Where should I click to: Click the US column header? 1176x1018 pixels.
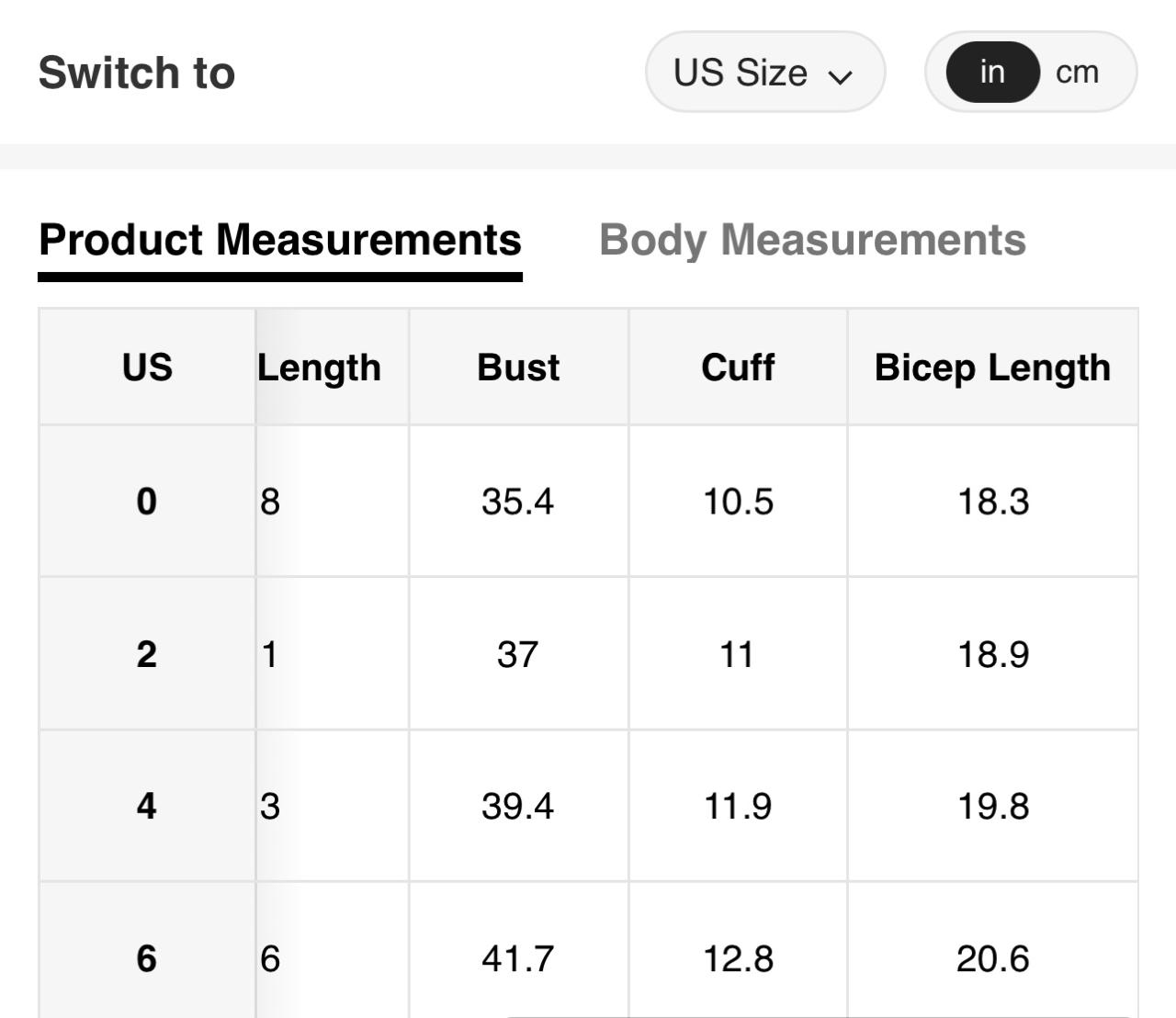147,368
